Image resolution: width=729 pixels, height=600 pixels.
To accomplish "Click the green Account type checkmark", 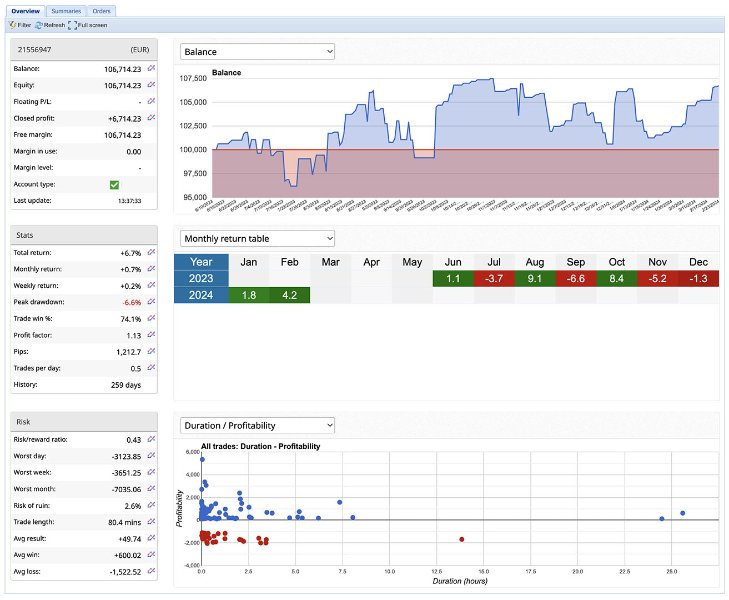I will 114,185.
